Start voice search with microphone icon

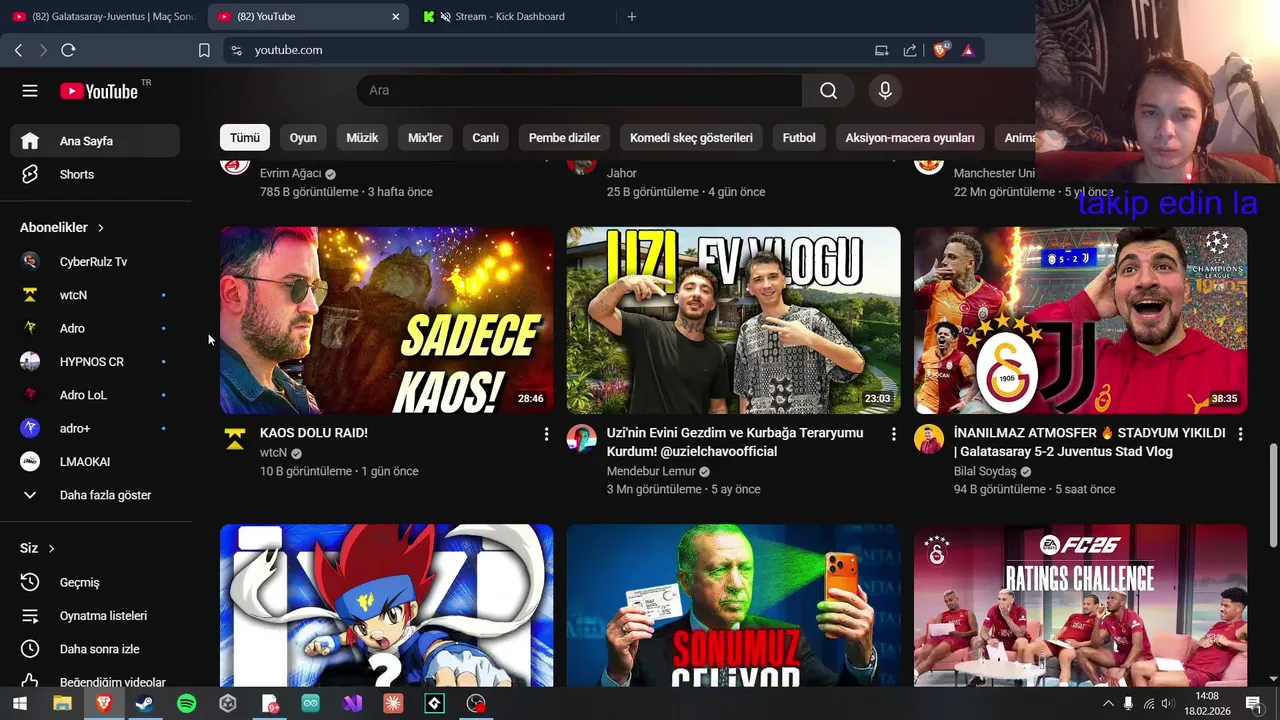[x=885, y=90]
